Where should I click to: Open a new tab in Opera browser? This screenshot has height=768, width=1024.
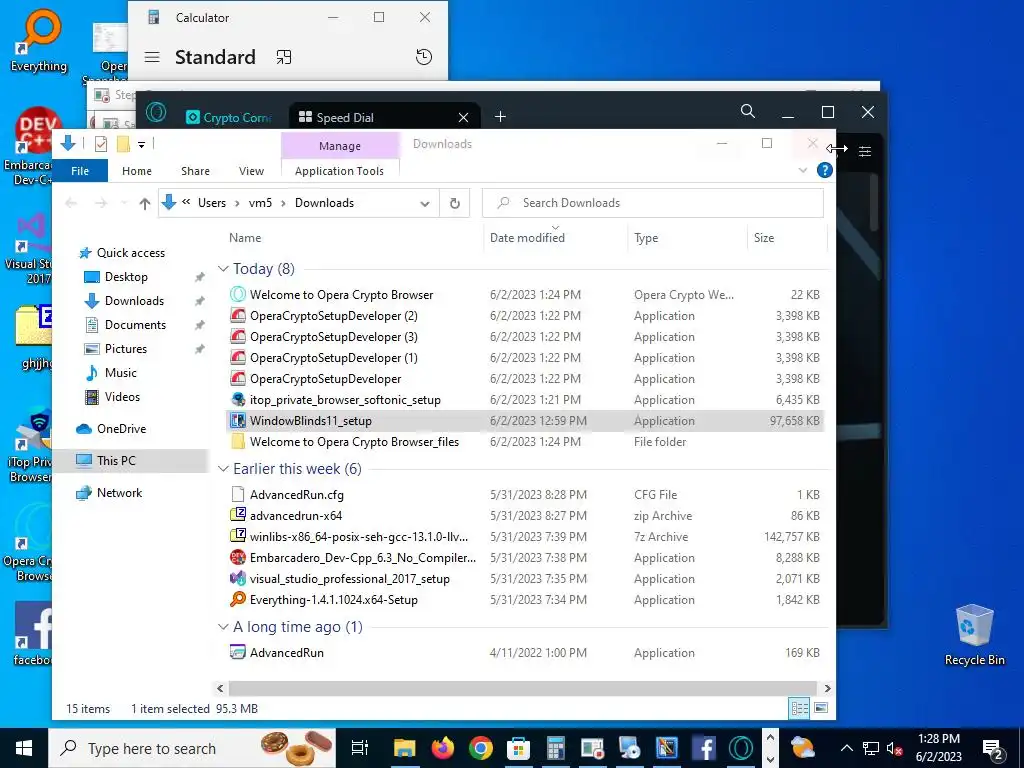coord(500,116)
